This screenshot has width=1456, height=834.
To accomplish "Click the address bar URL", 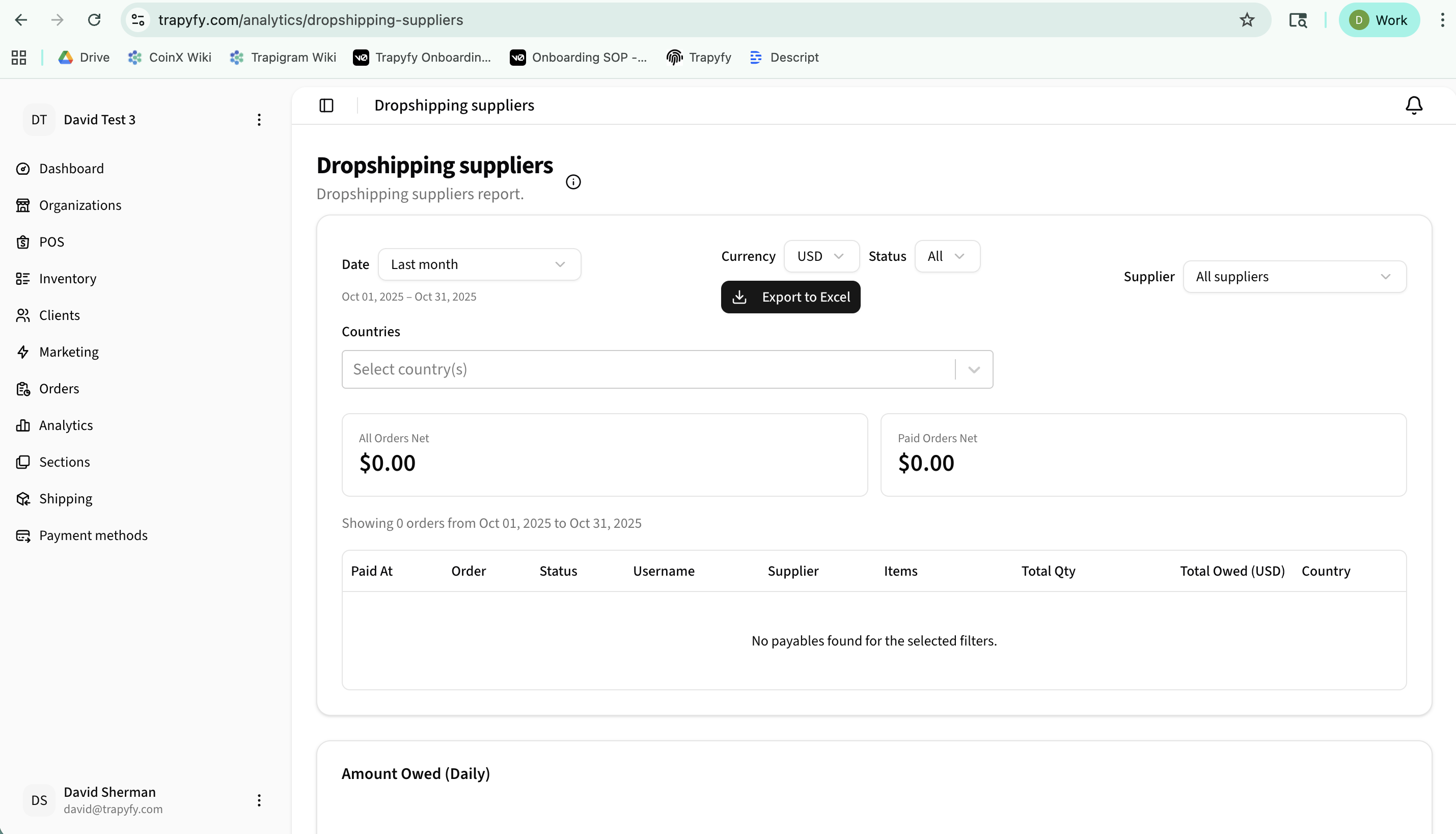I will tap(310, 20).
